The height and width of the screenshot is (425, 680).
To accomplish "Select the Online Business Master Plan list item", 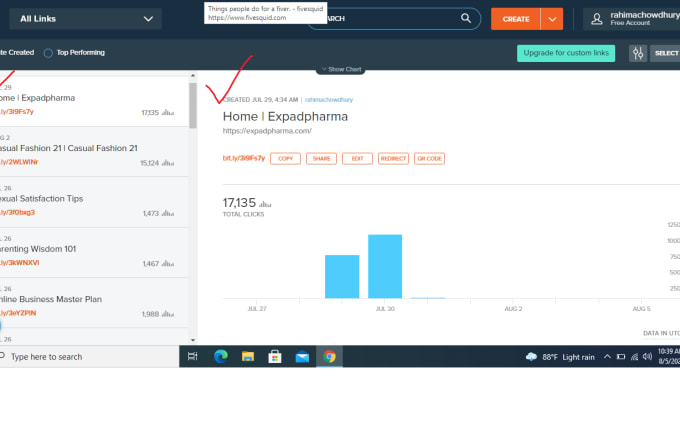I will tap(94, 303).
